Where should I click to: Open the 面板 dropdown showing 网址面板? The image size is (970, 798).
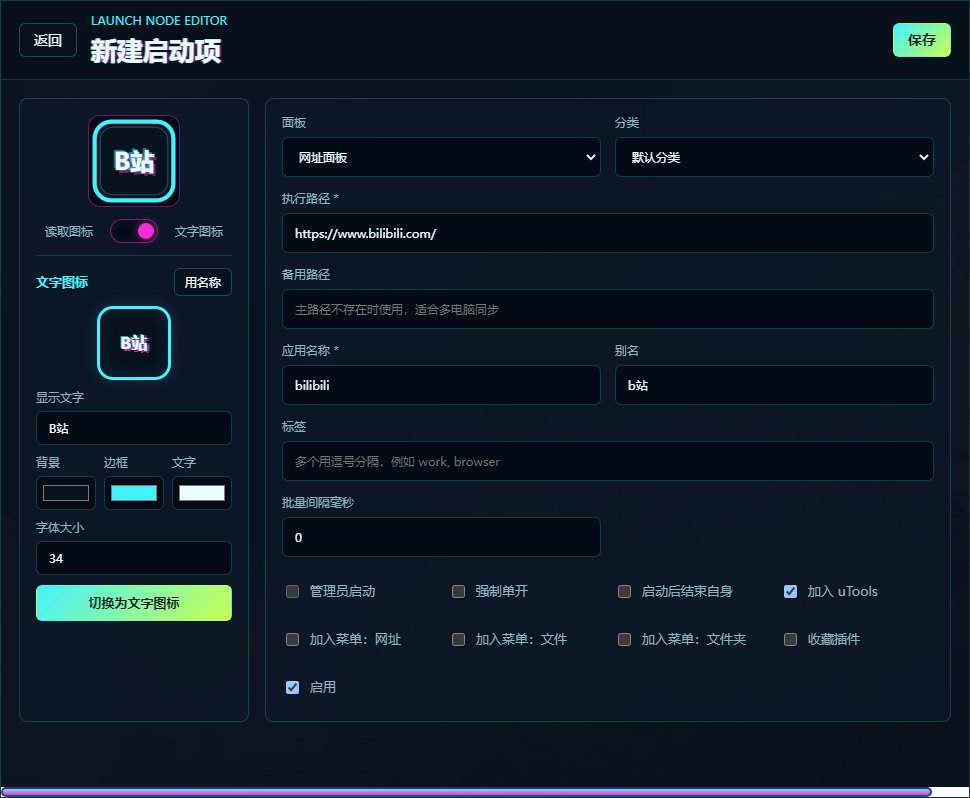pos(441,157)
